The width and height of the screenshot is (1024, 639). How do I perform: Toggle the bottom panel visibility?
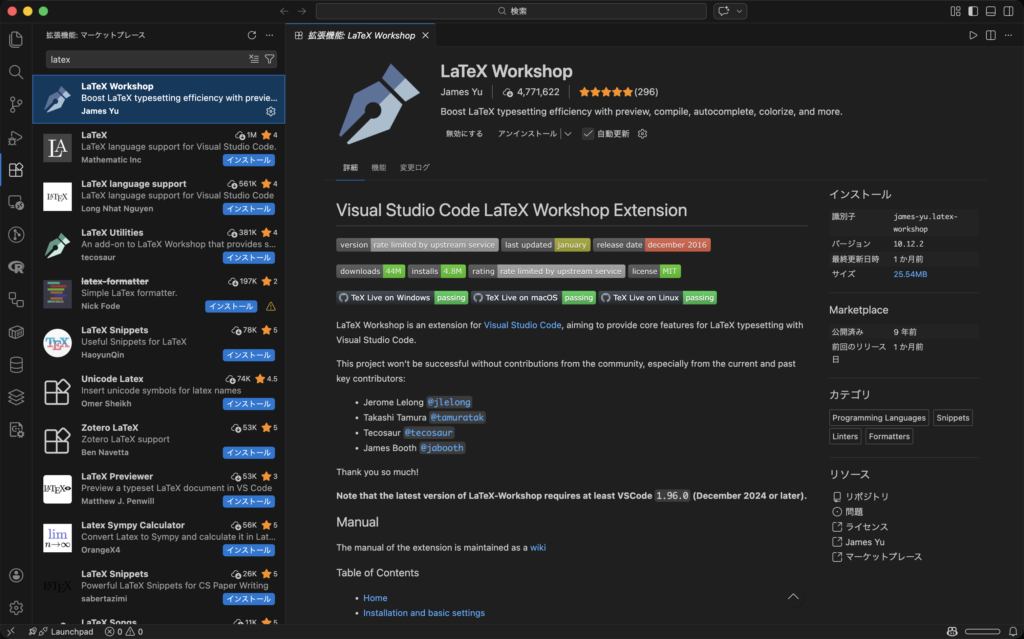click(x=990, y=11)
